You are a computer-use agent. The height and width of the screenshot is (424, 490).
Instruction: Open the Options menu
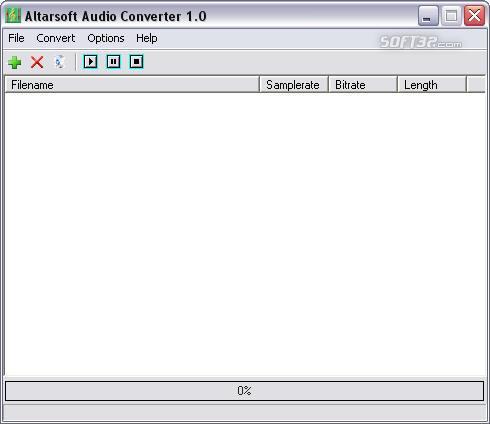coord(106,38)
